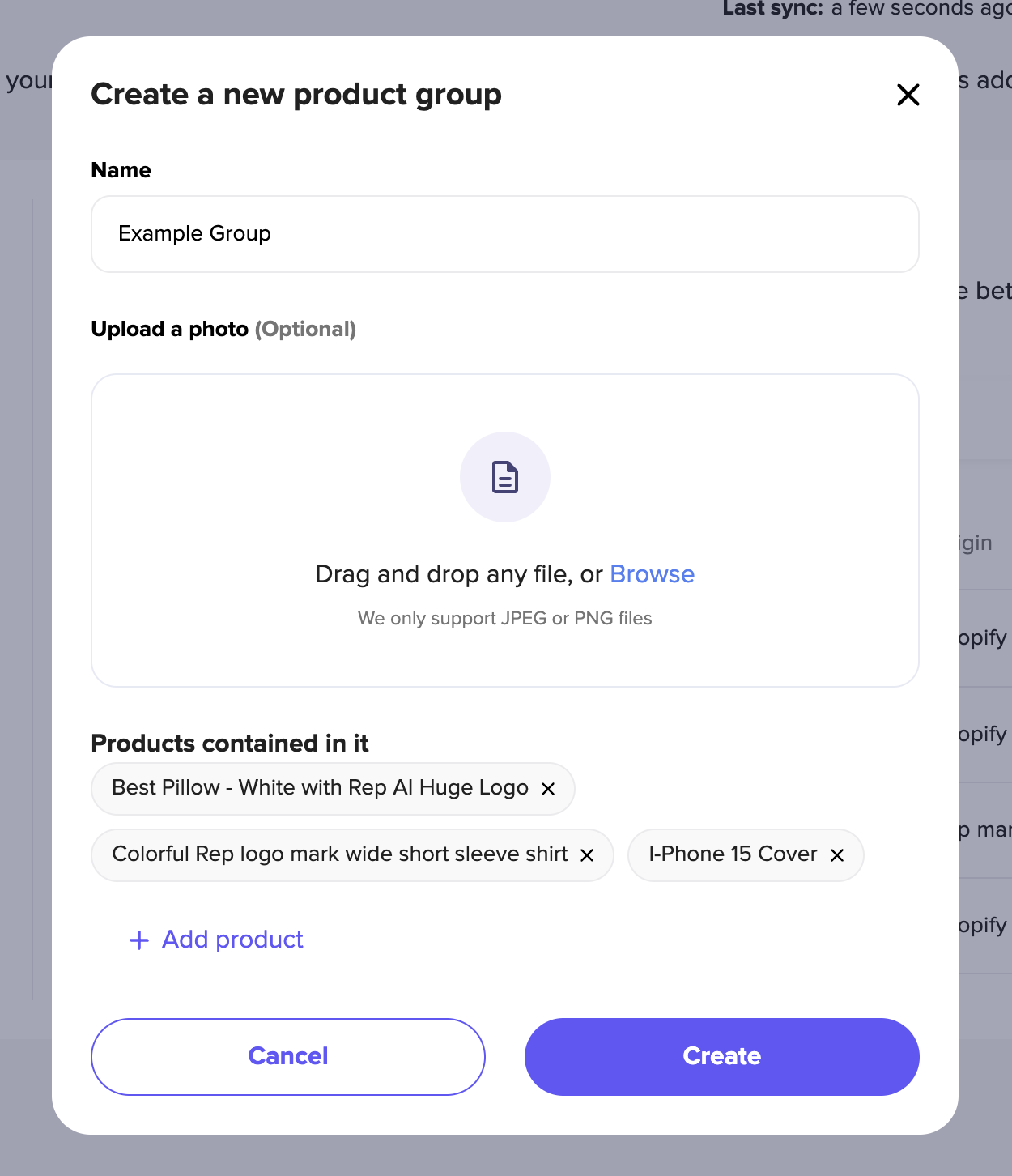
Task: Open the Browse file link
Action: (652, 574)
